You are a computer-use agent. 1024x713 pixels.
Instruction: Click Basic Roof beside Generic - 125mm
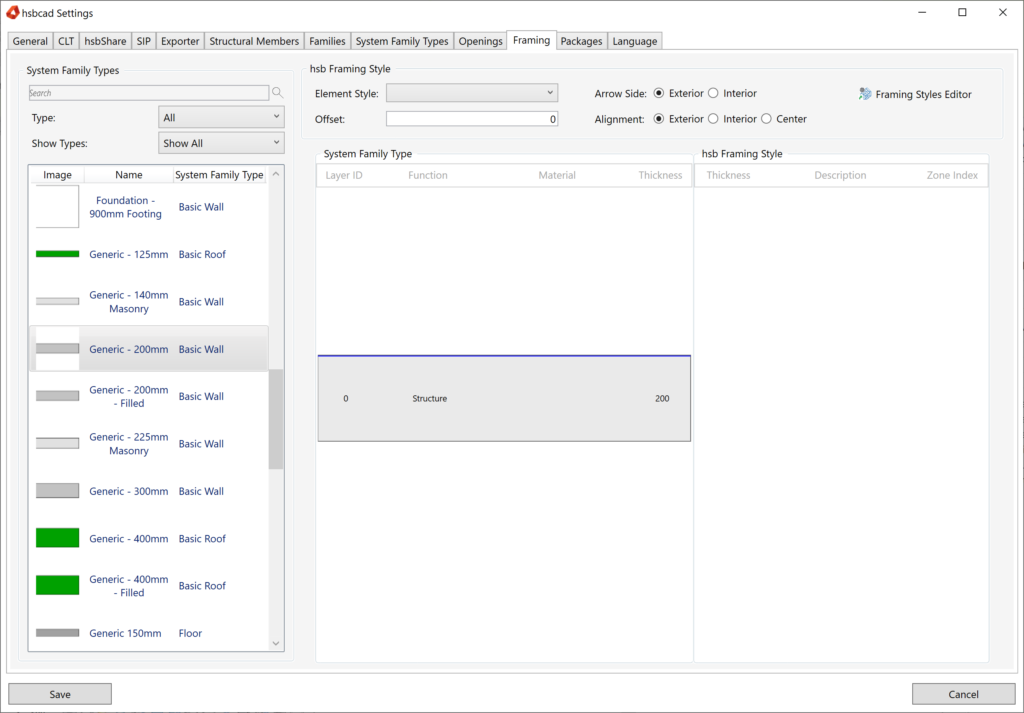[202, 254]
